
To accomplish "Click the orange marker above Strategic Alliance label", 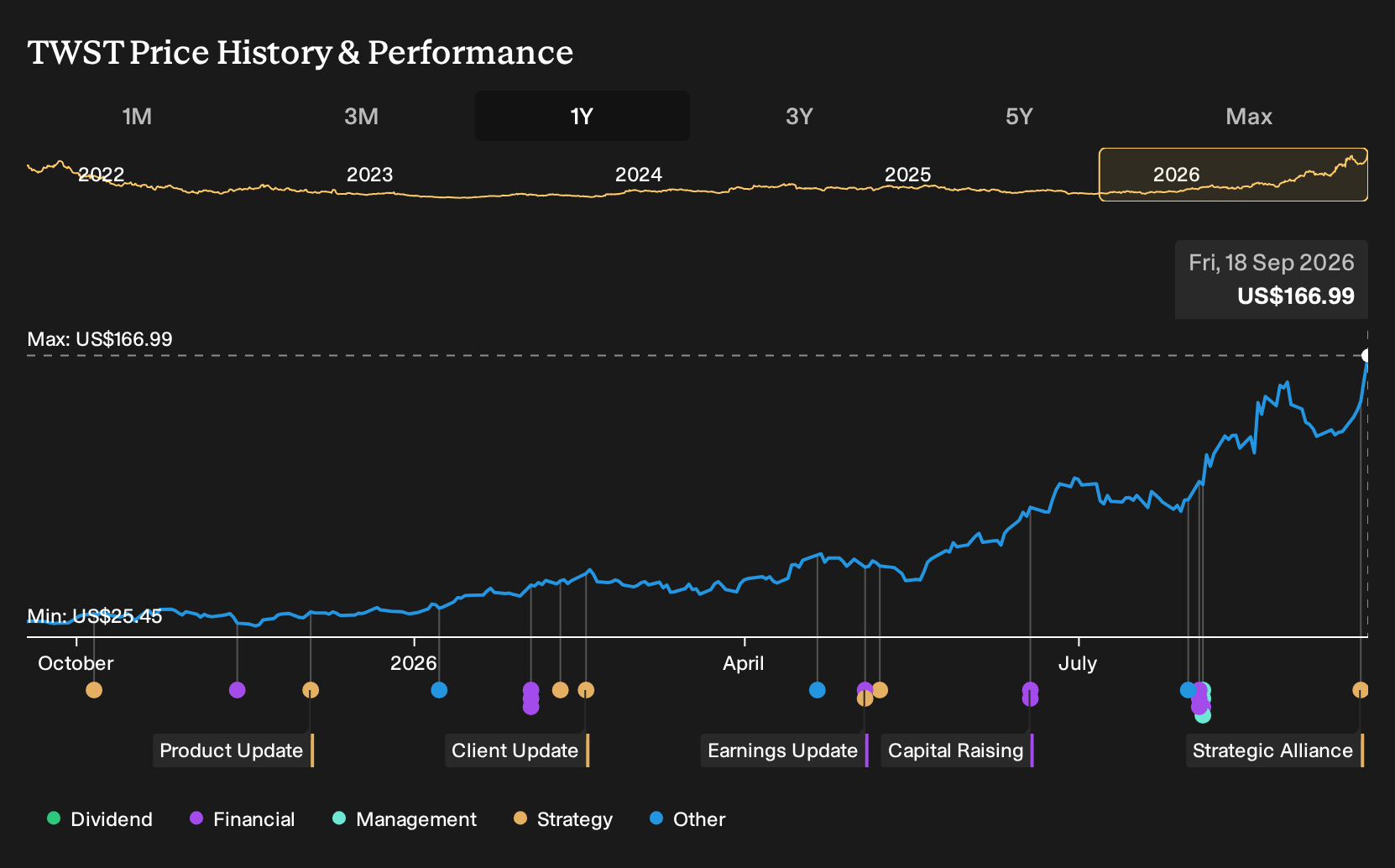I will coord(1361,690).
